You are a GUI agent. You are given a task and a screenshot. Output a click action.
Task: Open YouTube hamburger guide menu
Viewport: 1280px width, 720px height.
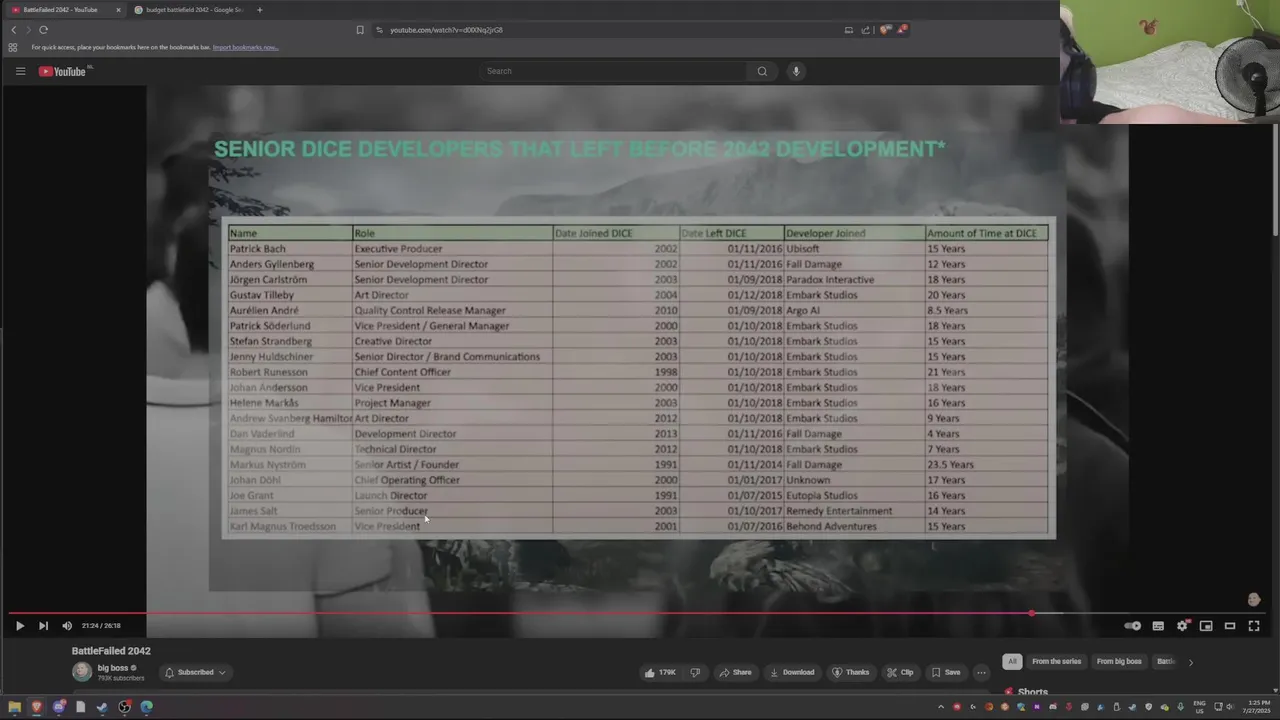click(x=20, y=71)
